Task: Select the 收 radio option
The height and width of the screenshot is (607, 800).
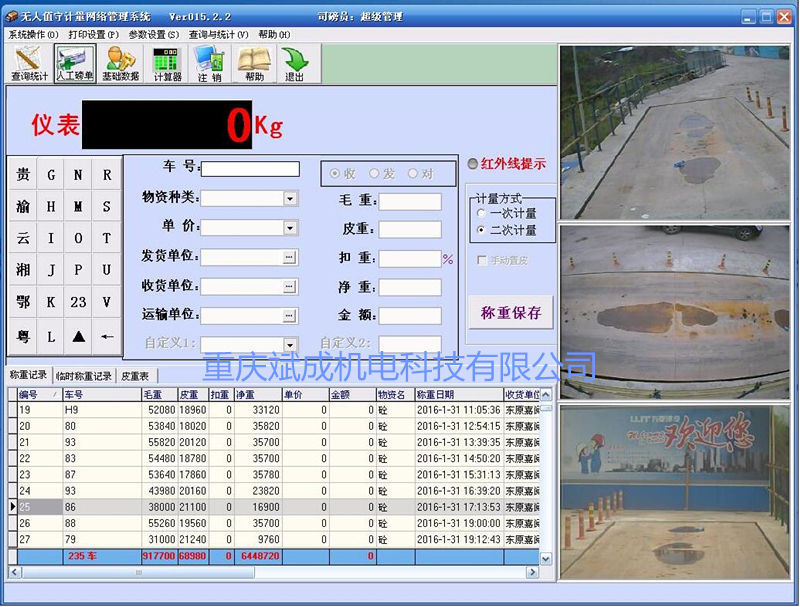Action: coord(335,174)
